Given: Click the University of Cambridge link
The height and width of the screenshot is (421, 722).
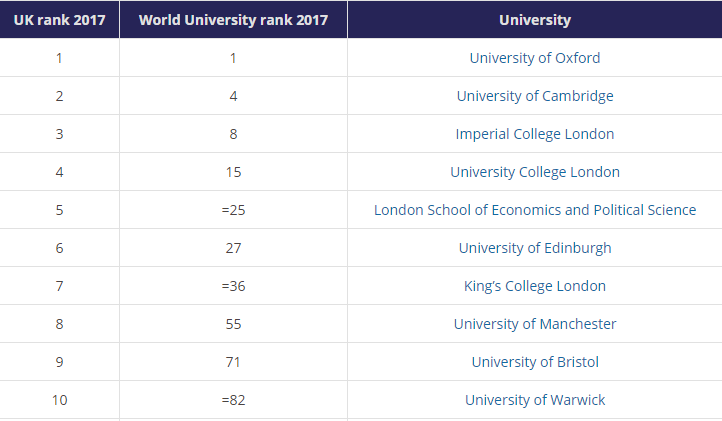Looking at the screenshot, I should [x=535, y=96].
